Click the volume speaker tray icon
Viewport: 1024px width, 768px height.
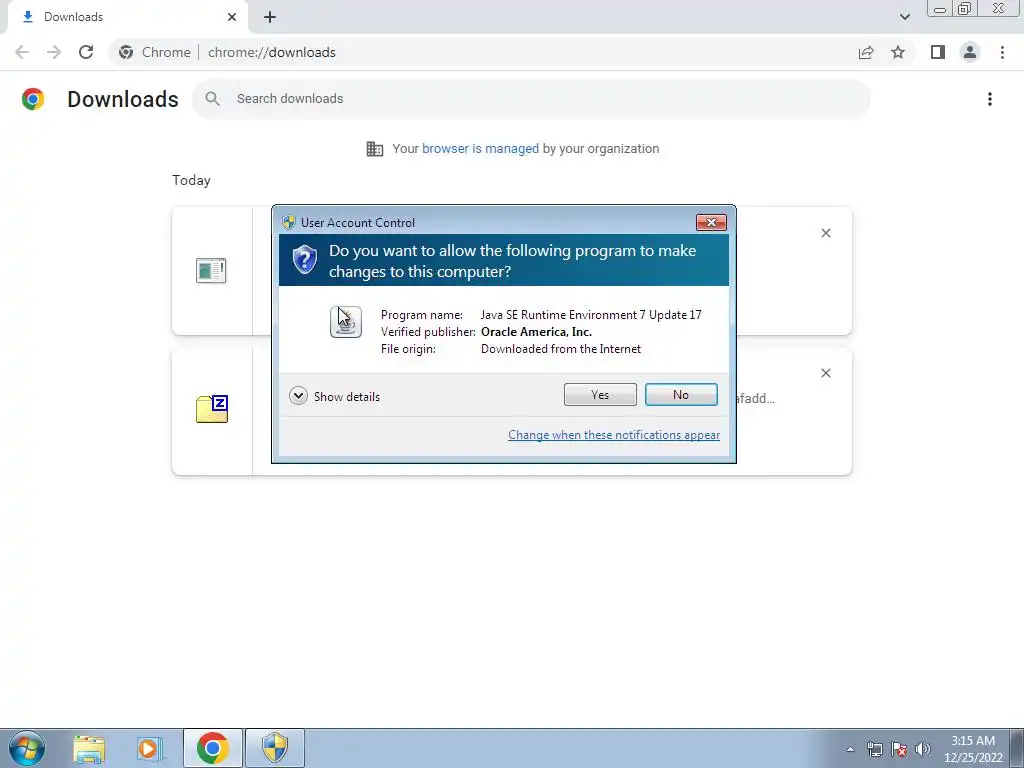(923, 749)
